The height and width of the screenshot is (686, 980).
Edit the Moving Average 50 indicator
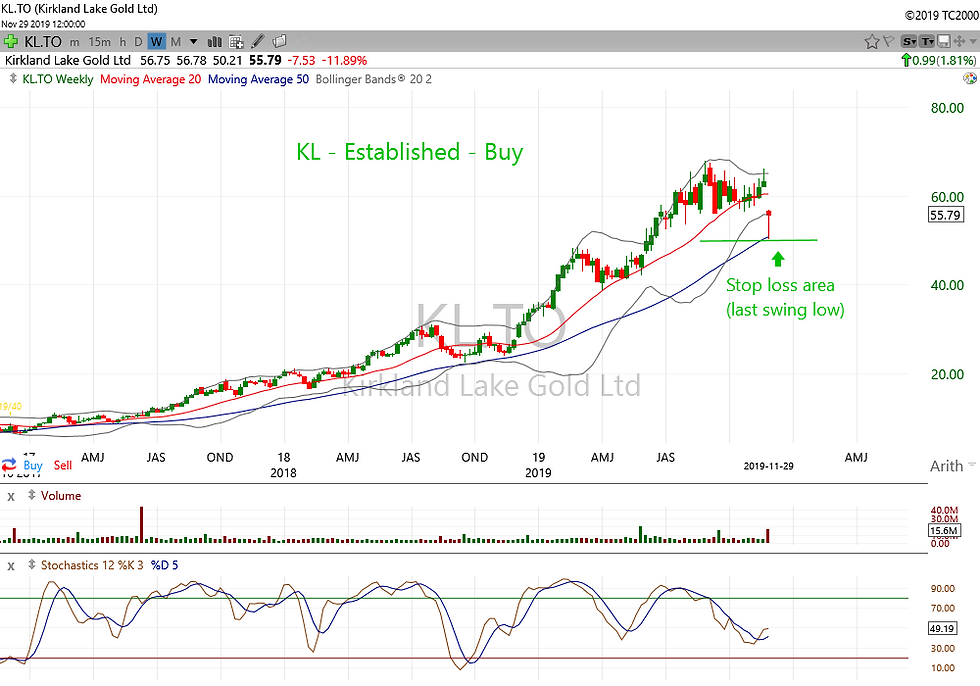258,79
